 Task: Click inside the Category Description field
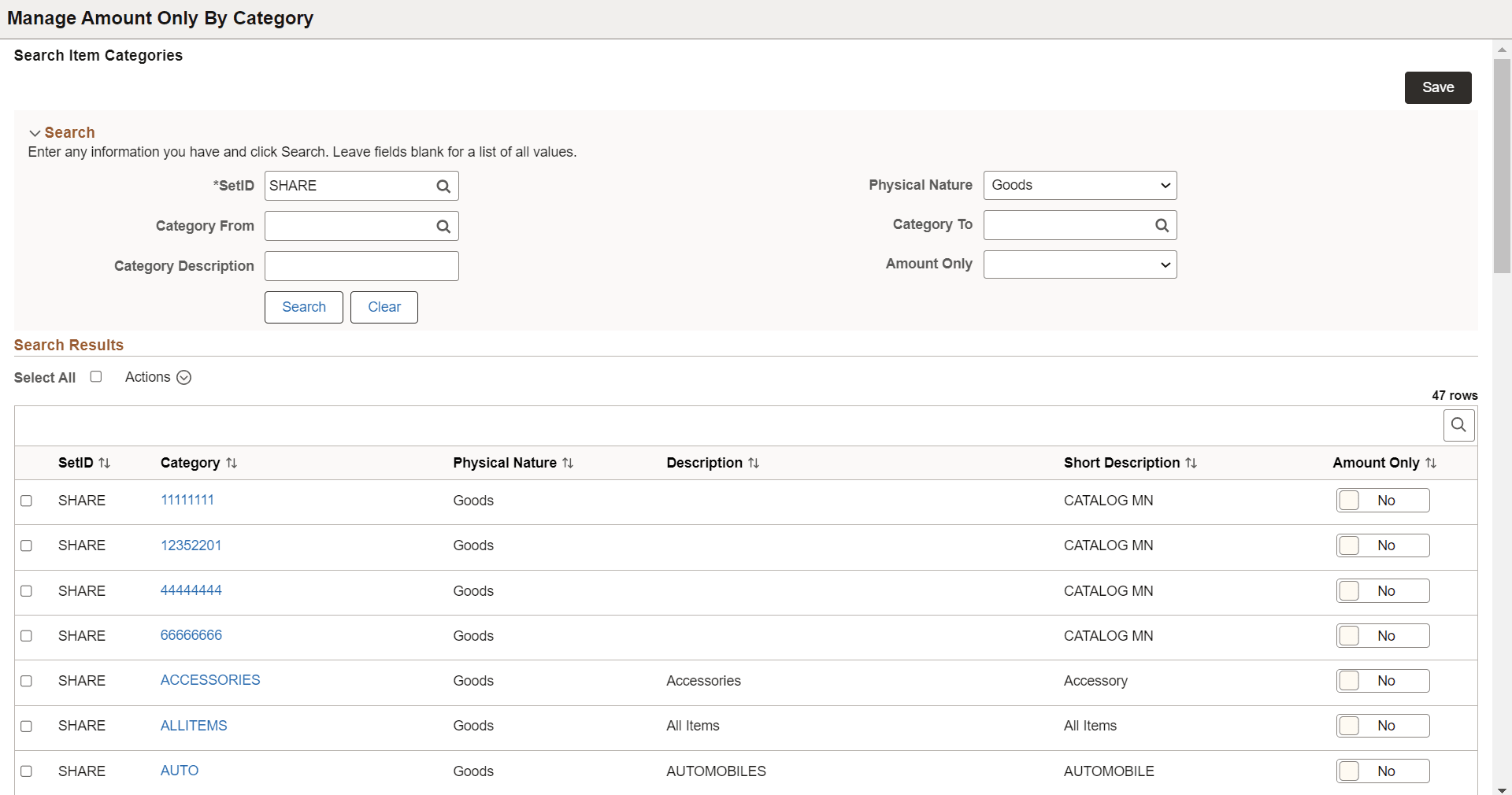(x=361, y=266)
